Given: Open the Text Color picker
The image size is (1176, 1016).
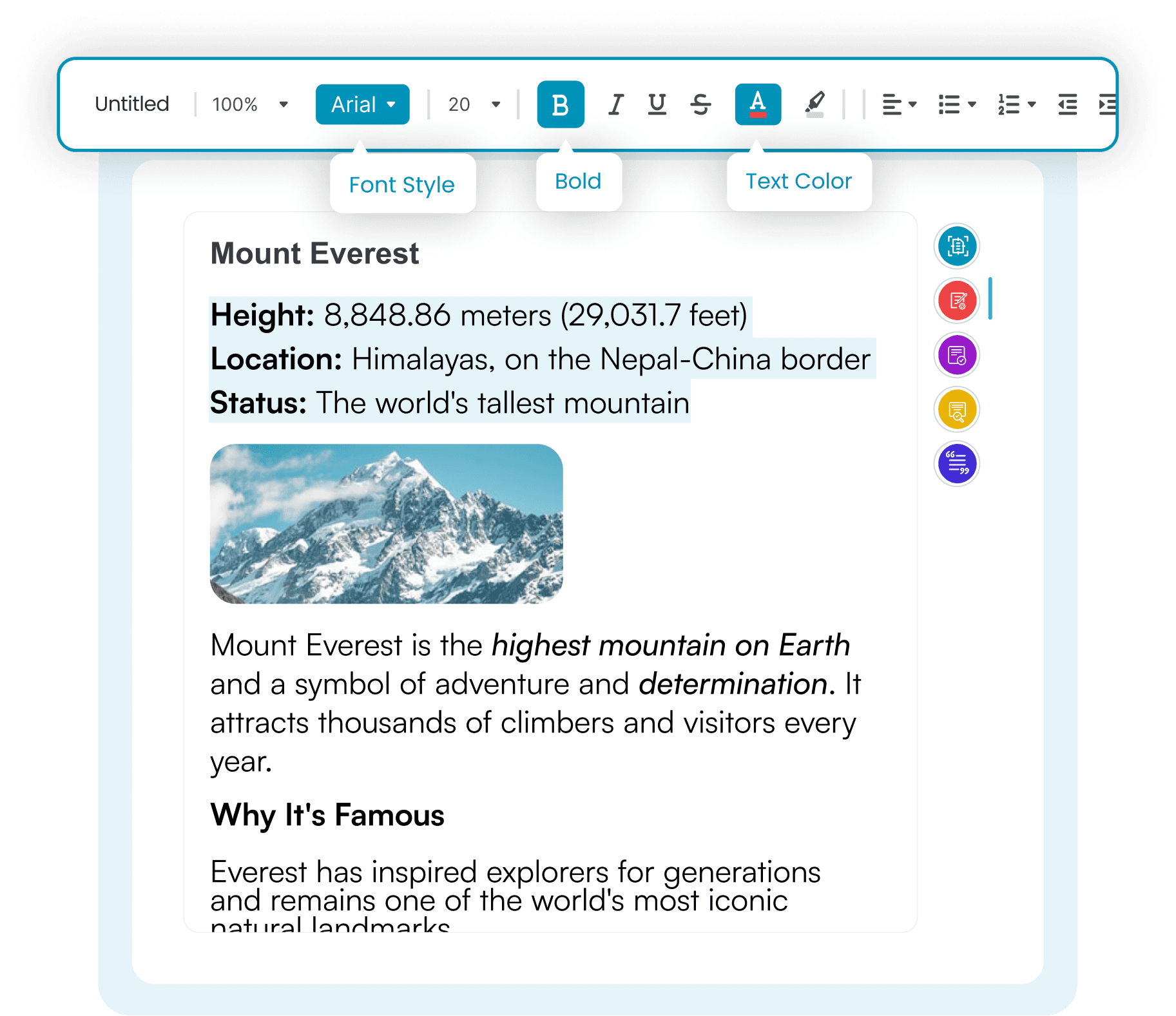Looking at the screenshot, I should (x=758, y=104).
